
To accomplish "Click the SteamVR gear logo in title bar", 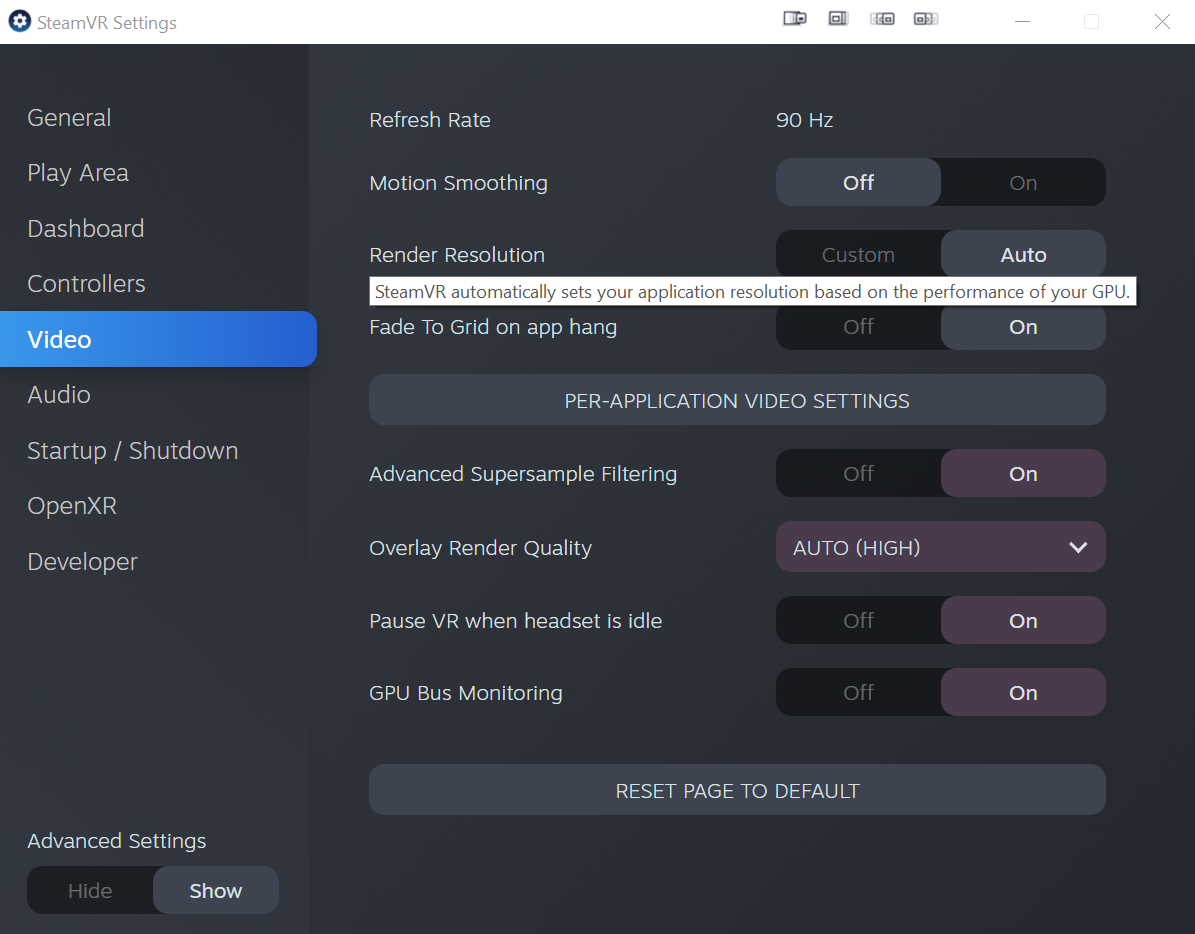I will pos(20,21).
